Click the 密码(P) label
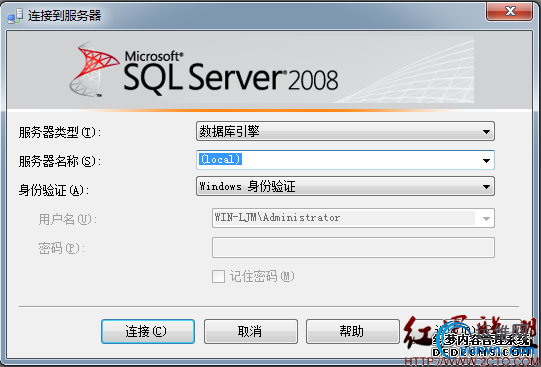 (61, 248)
